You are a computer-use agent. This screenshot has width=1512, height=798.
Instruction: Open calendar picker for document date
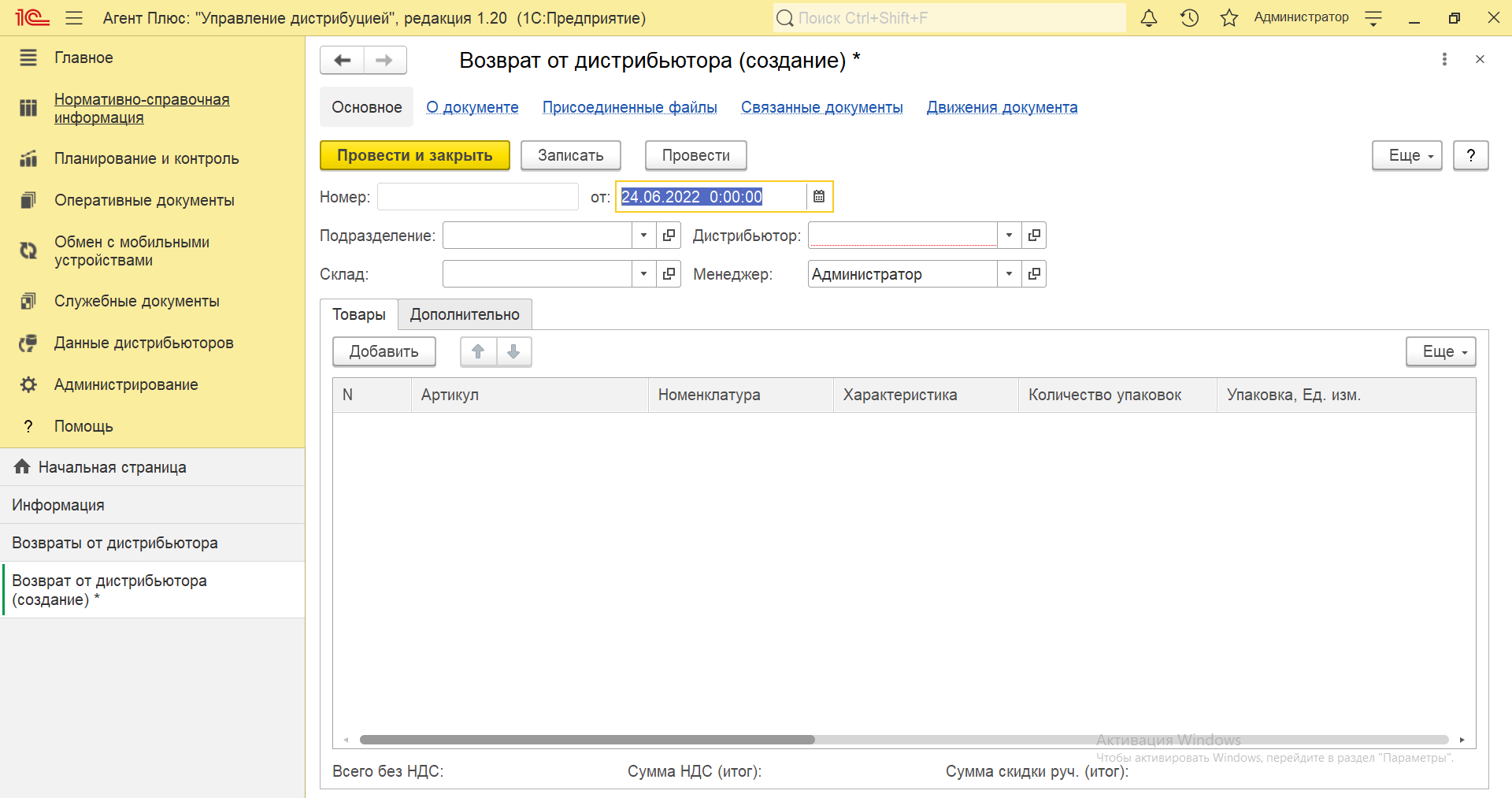click(819, 196)
